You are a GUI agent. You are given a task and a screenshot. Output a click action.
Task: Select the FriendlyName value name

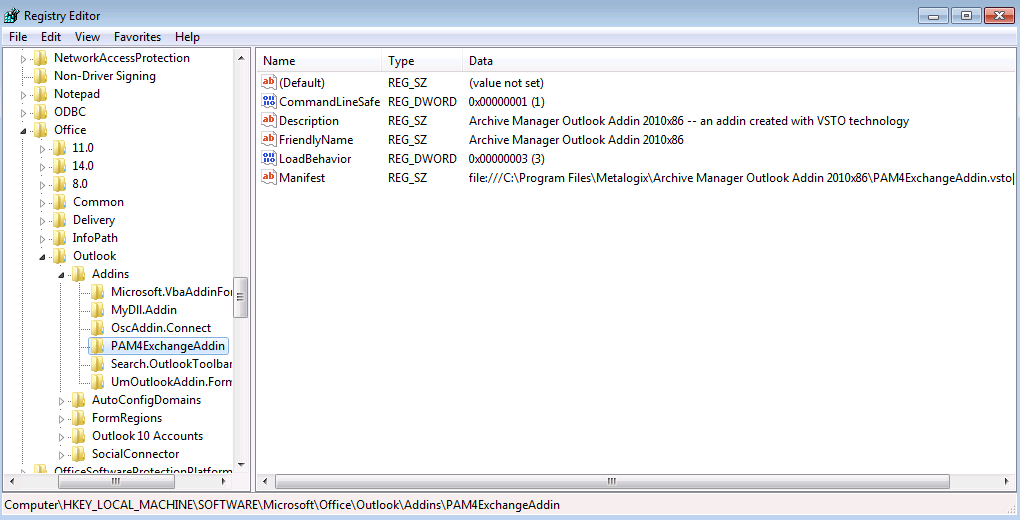[x=316, y=139]
